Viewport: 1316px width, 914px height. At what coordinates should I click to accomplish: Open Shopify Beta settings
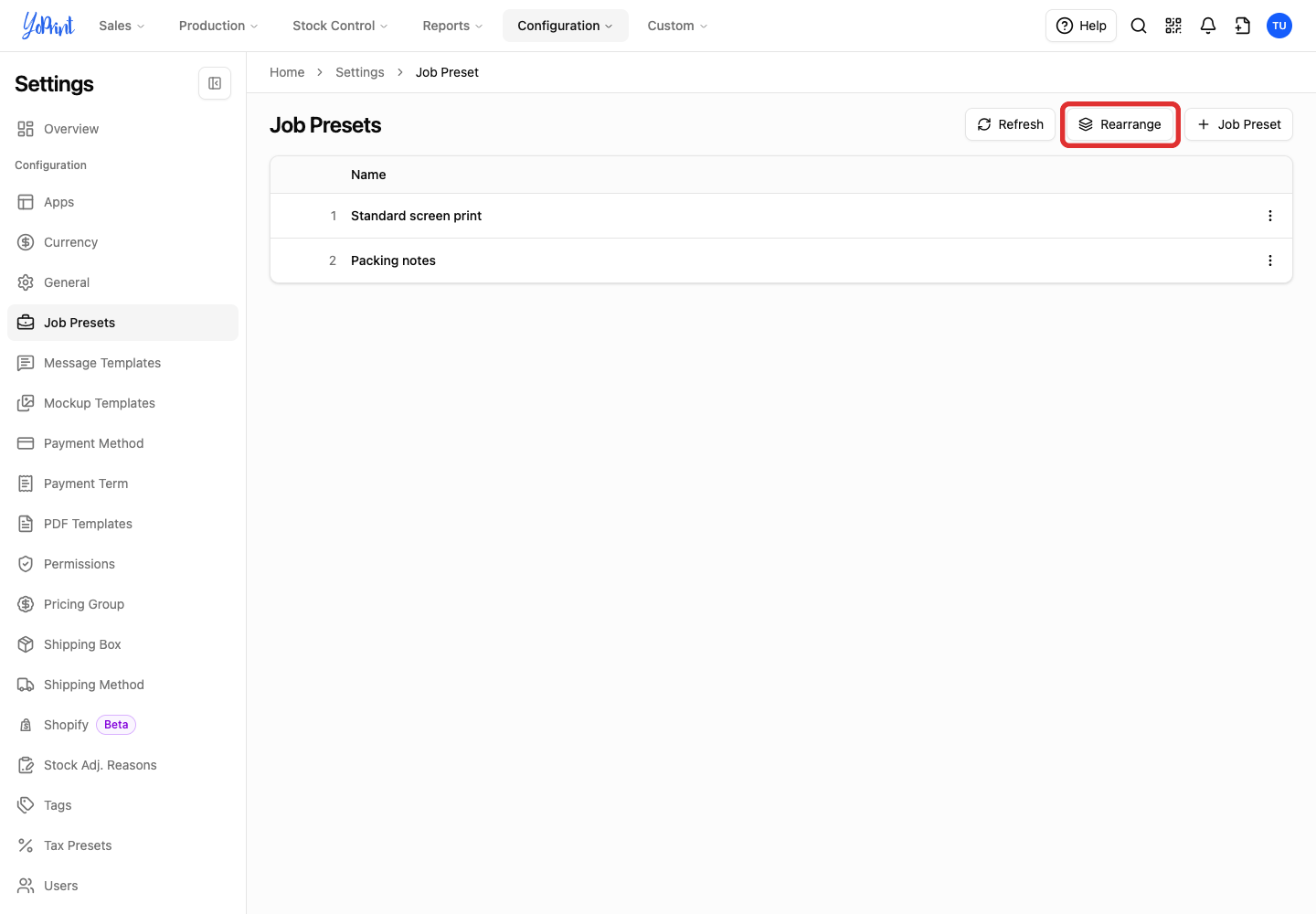(122, 725)
